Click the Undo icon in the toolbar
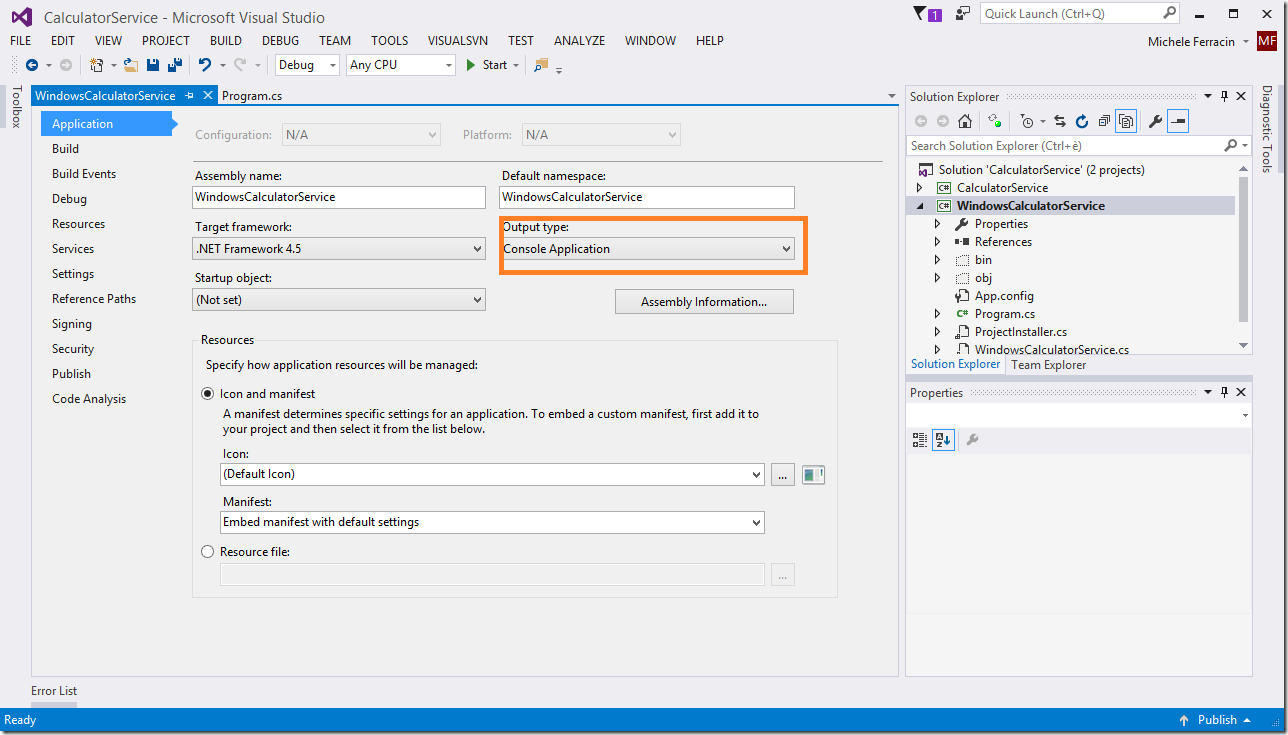1288x735 pixels. pos(204,65)
